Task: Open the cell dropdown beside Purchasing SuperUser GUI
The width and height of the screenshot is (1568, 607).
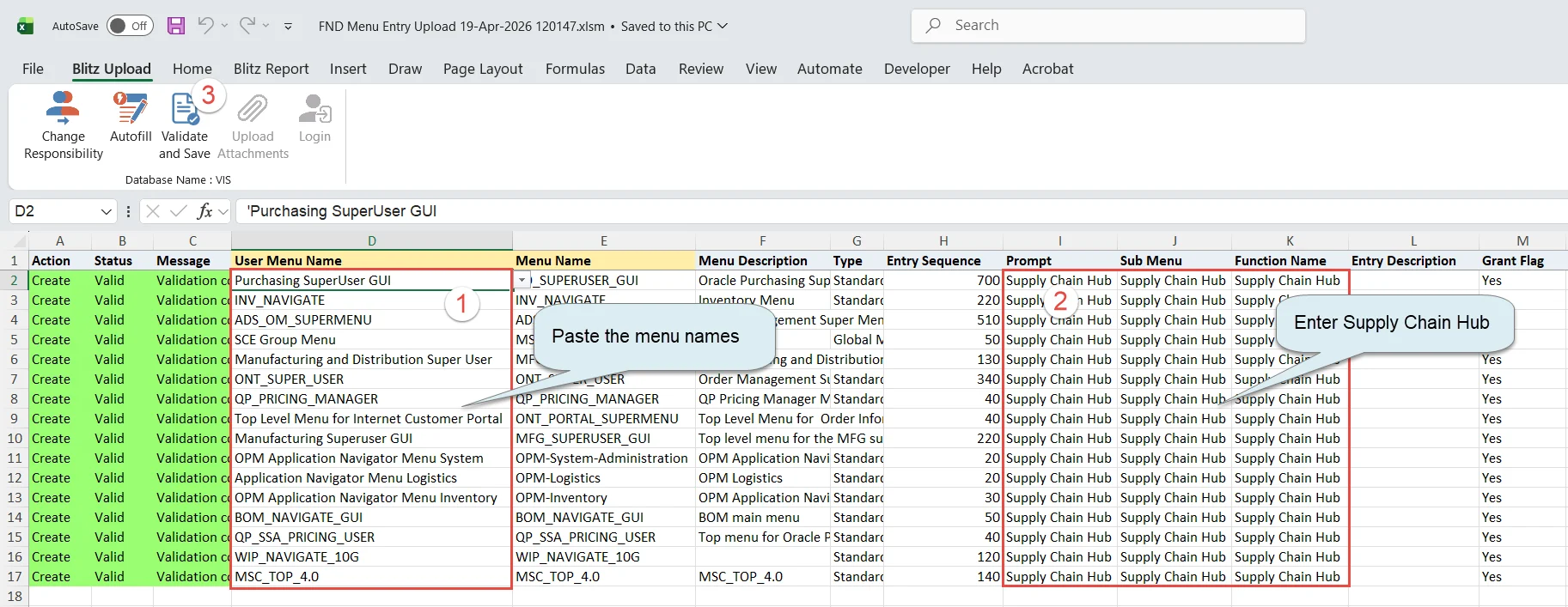Action: click(x=522, y=281)
